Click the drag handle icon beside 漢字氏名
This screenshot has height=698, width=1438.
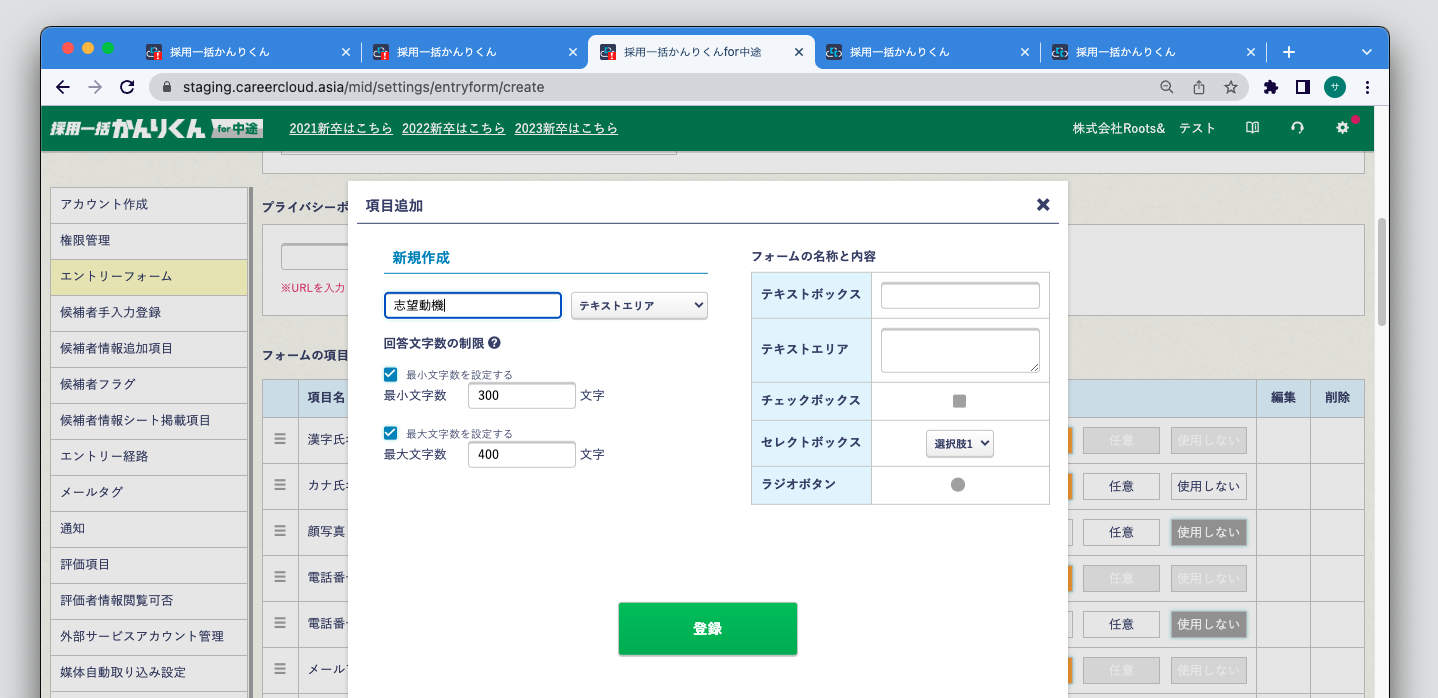pyautogui.click(x=280, y=440)
